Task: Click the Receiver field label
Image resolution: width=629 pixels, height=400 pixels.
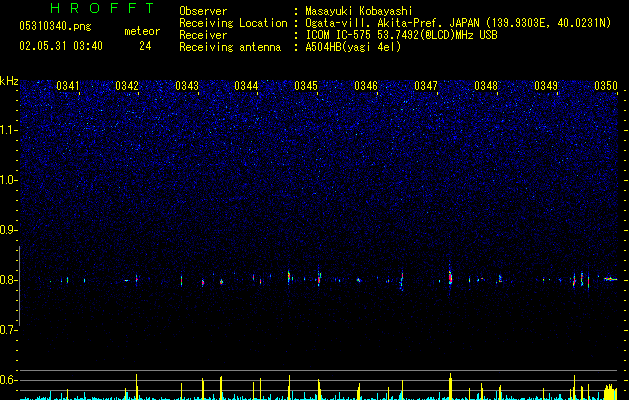Action: pos(203,35)
